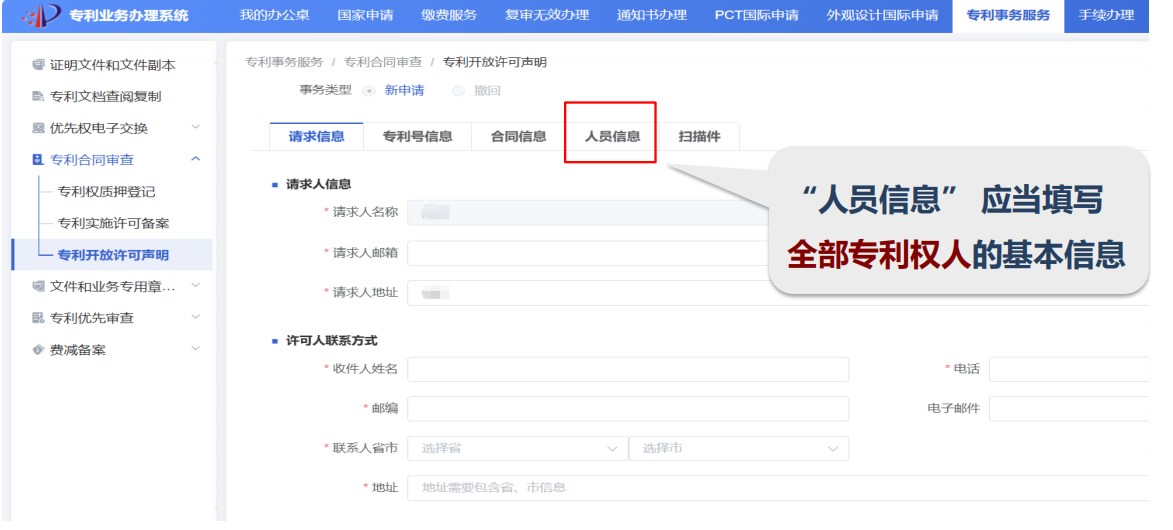
Task: Click the 优先权电子交换 sidebar icon
Action: [x=38, y=128]
